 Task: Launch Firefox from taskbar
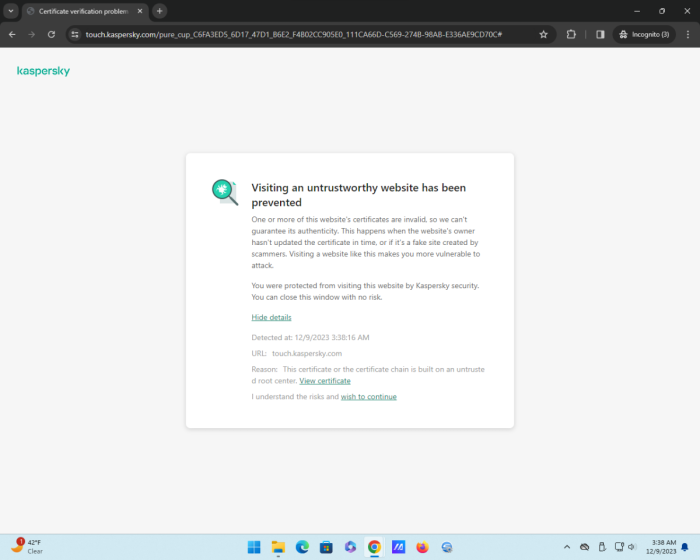click(422, 547)
